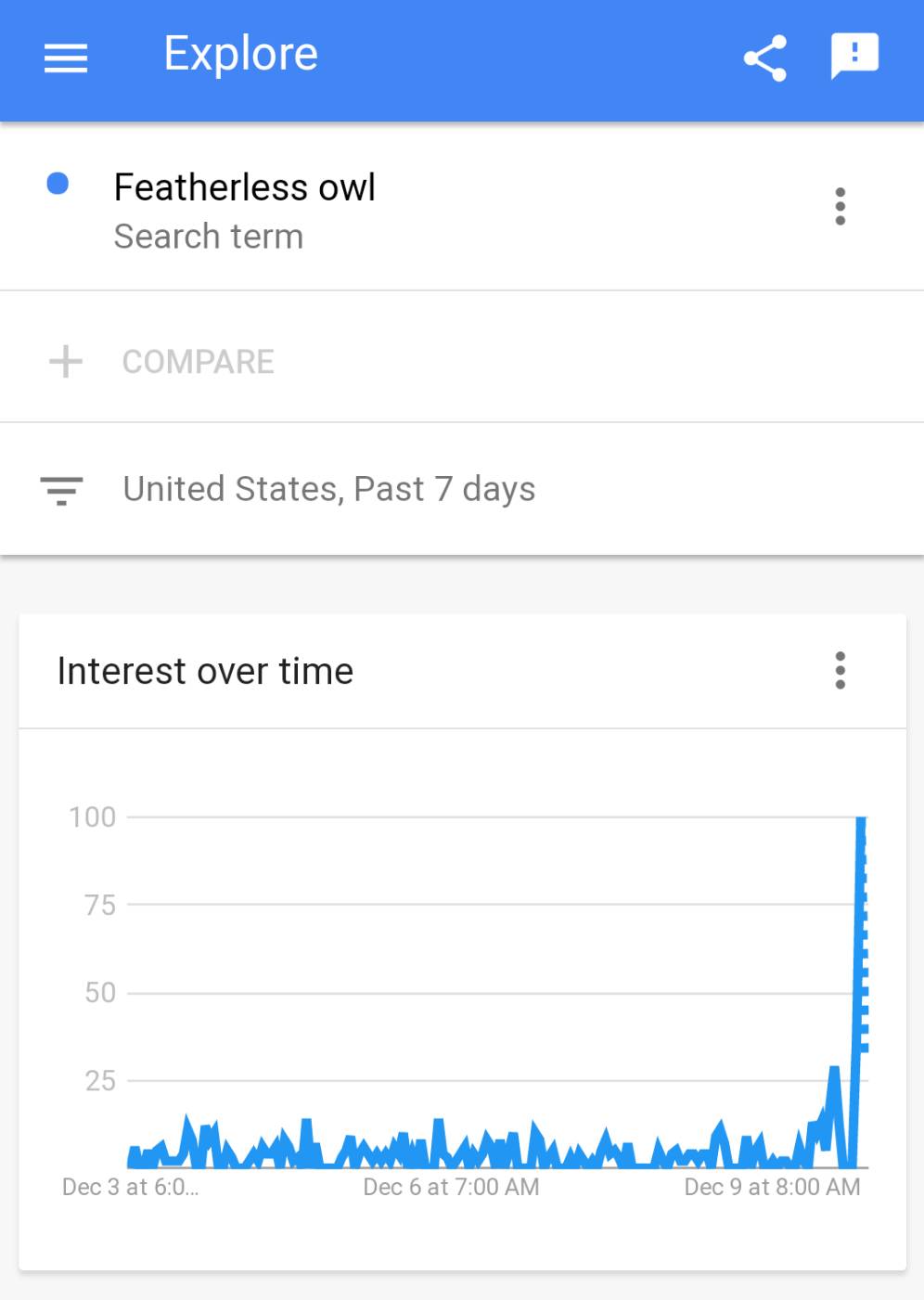Click the 50 y-axis value label
The height and width of the screenshot is (1300, 924).
tap(100, 992)
